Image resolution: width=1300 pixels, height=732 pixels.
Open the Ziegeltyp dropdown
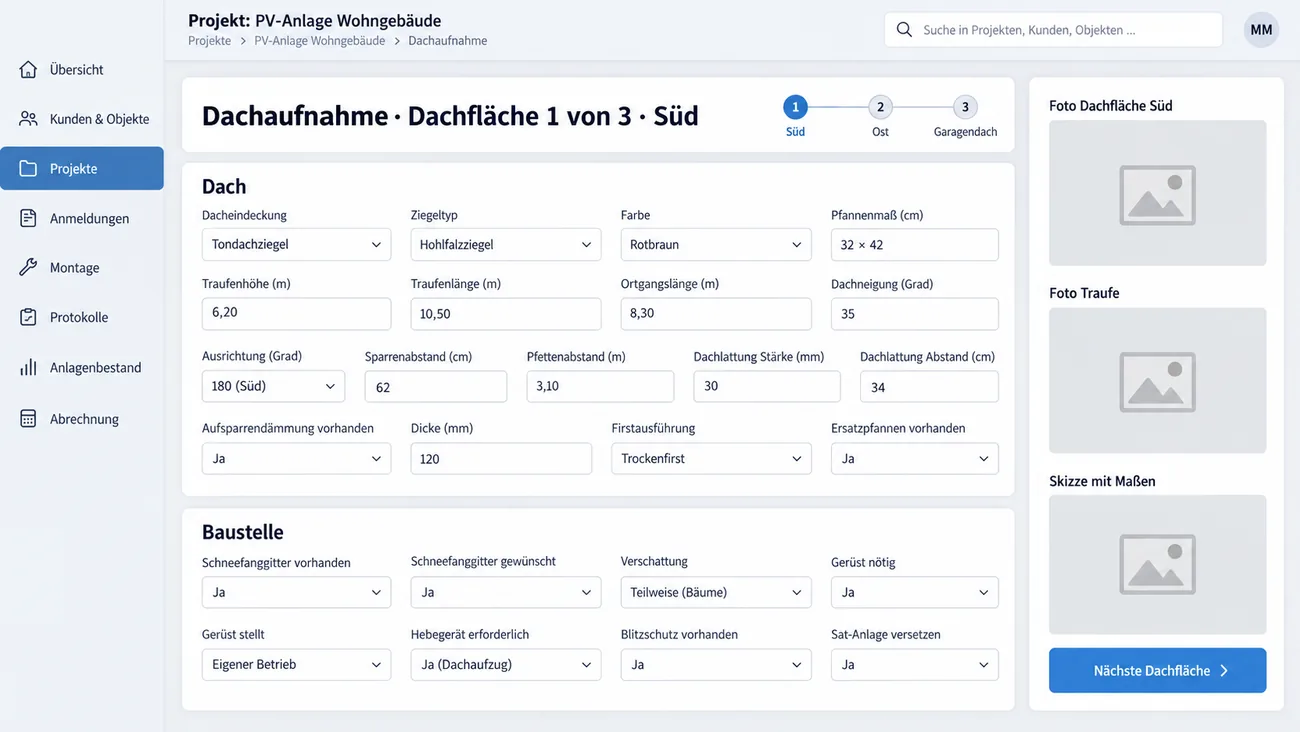click(x=506, y=245)
